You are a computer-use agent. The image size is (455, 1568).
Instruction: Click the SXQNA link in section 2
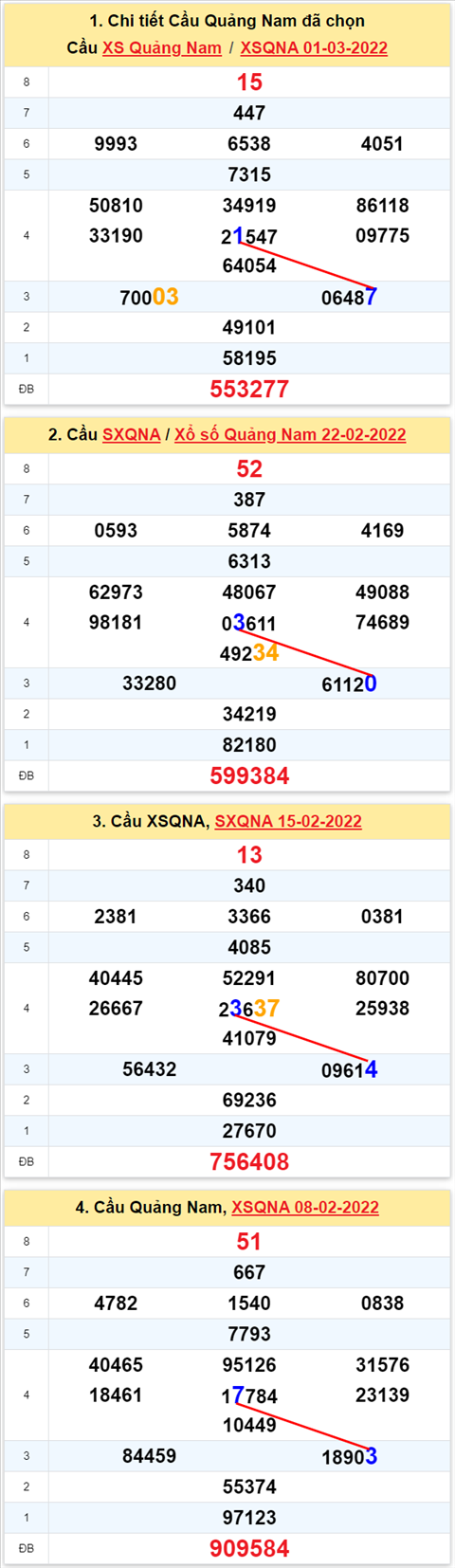pos(131,435)
